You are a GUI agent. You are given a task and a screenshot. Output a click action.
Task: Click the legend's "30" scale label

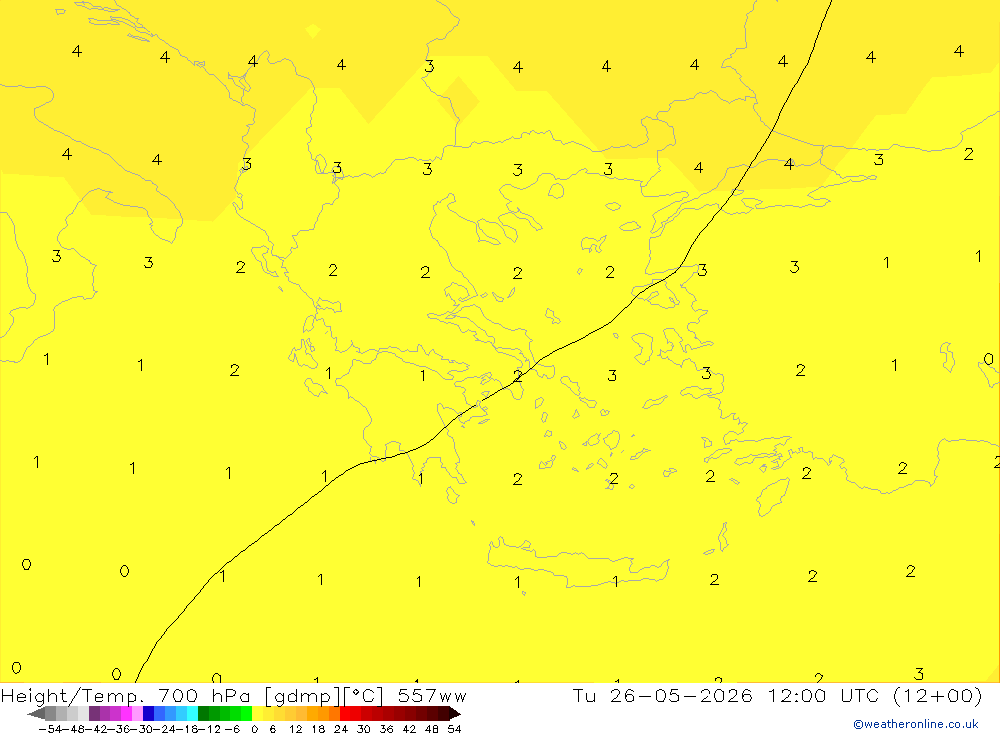click(364, 729)
